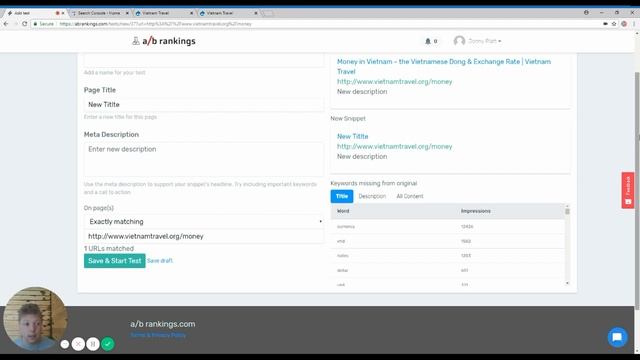The image size is (640, 360).
Task: Click the first keyword row in table
Action: [x=448, y=227]
